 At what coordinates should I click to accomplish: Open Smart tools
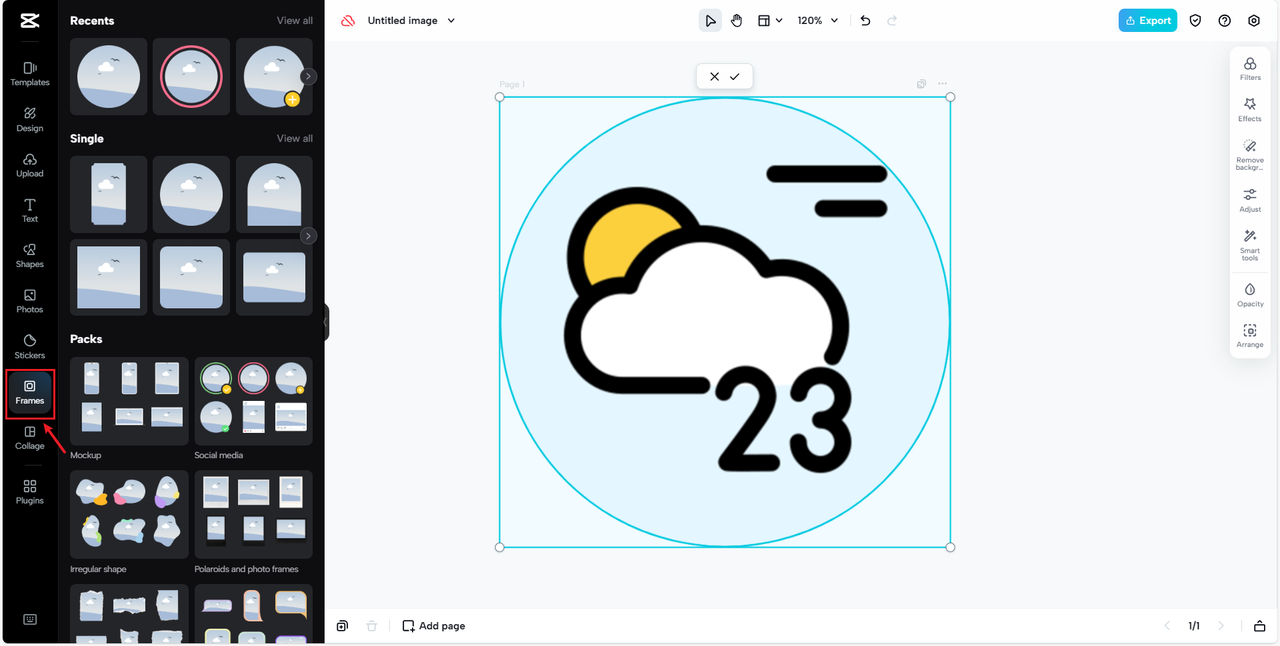1250,245
